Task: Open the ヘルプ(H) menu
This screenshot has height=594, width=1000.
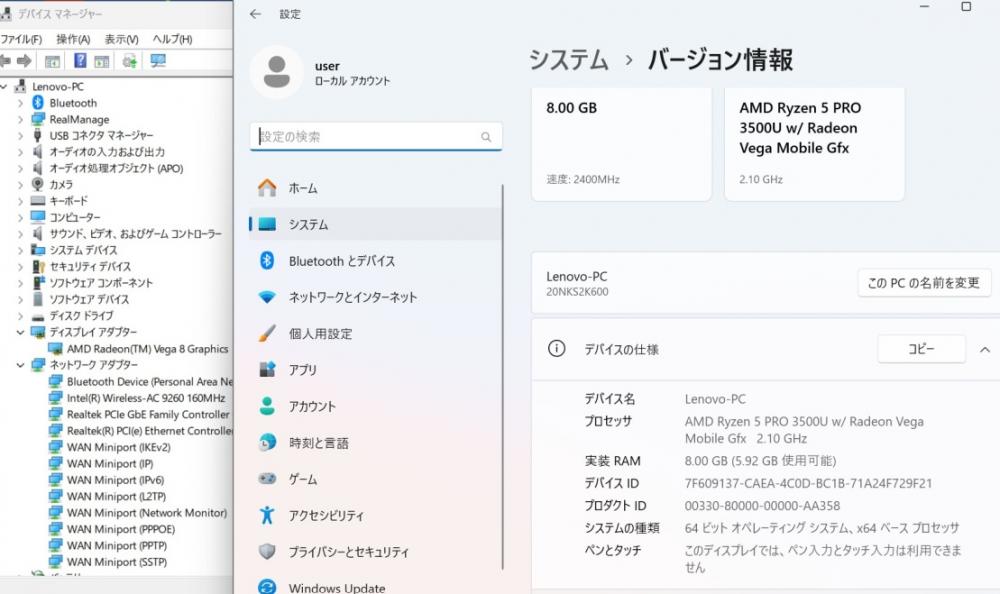Action: [172, 39]
